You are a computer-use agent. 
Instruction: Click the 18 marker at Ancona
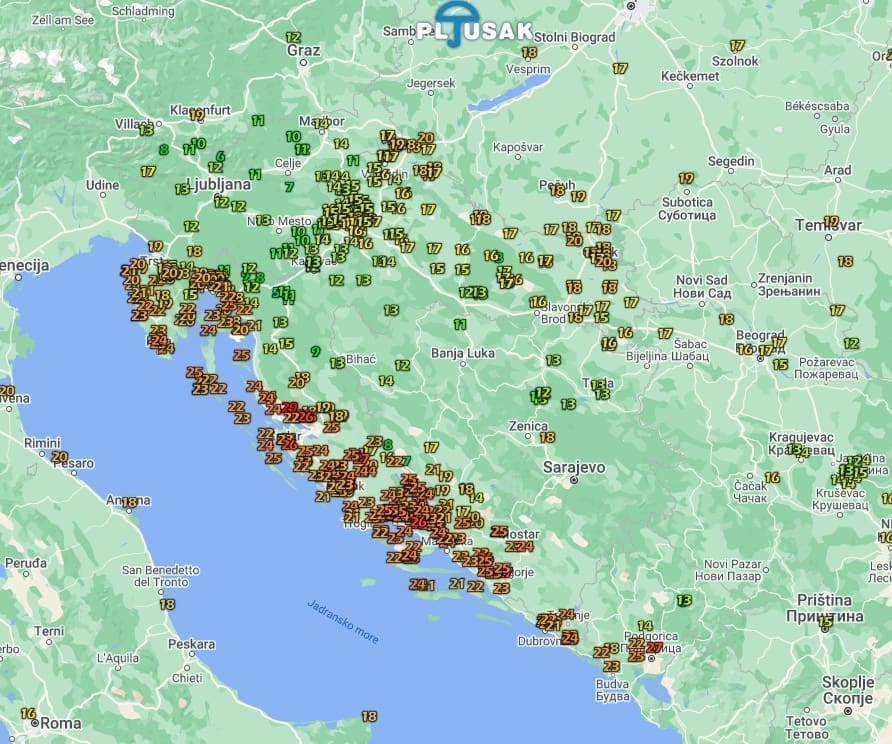click(129, 503)
